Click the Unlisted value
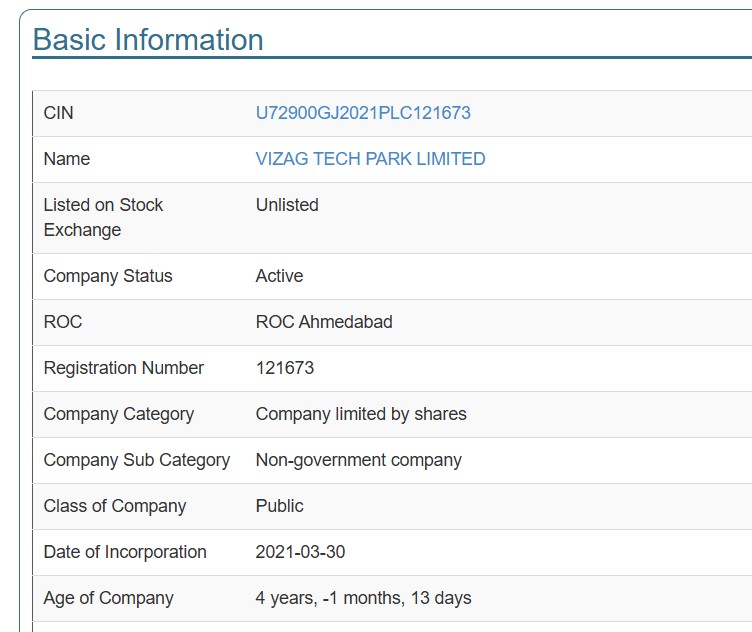 (x=287, y=205)
